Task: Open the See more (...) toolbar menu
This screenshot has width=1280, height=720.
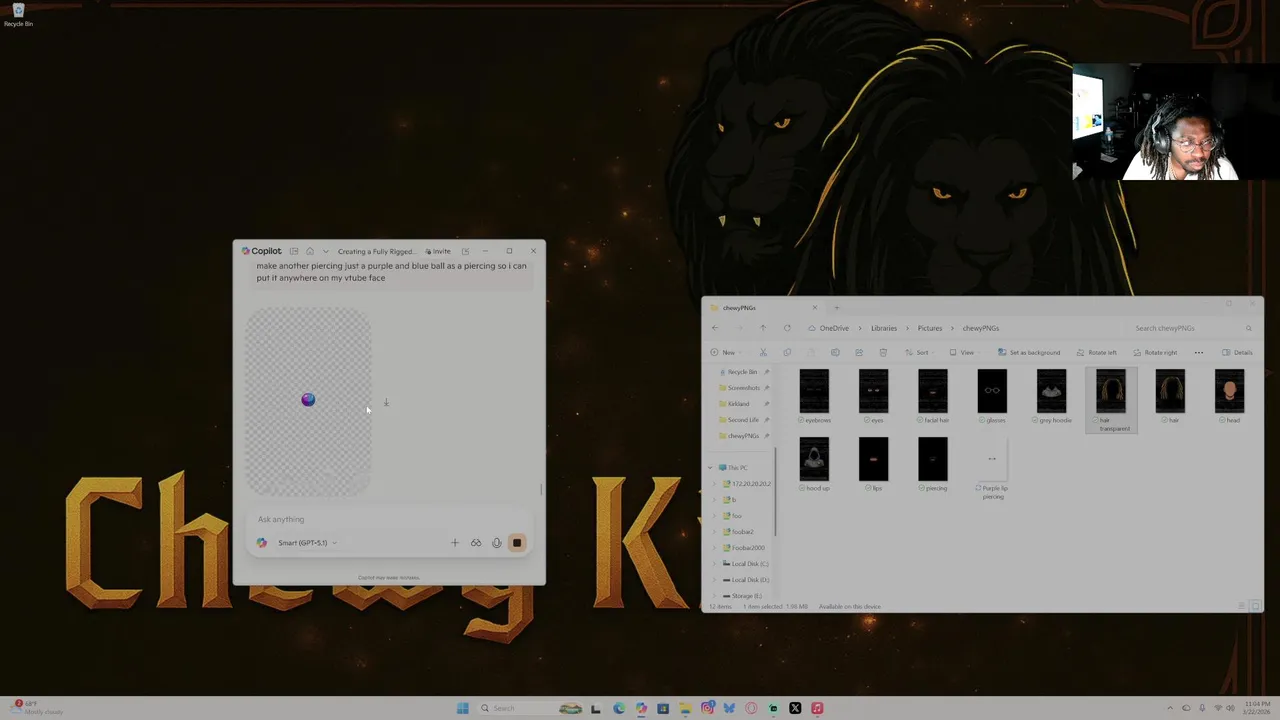Action: pos(1199,352)
